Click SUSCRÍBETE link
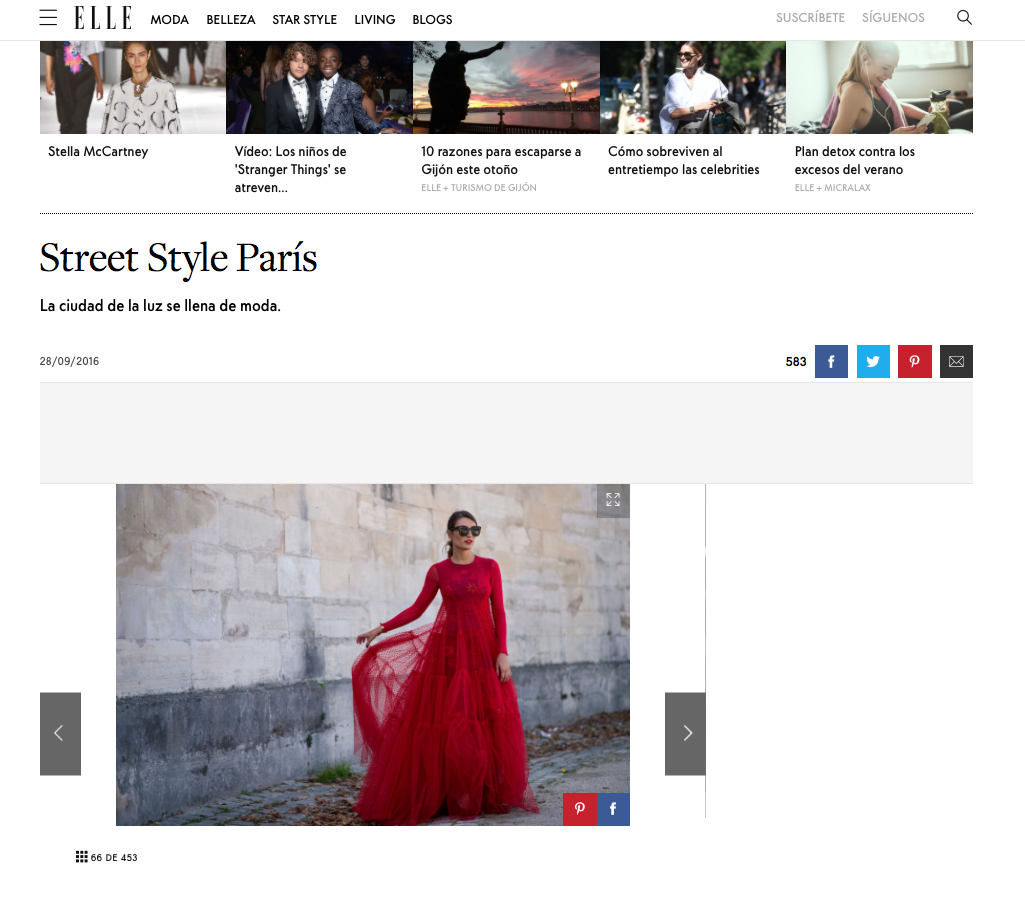1025x901 pixels. point(810,18)
